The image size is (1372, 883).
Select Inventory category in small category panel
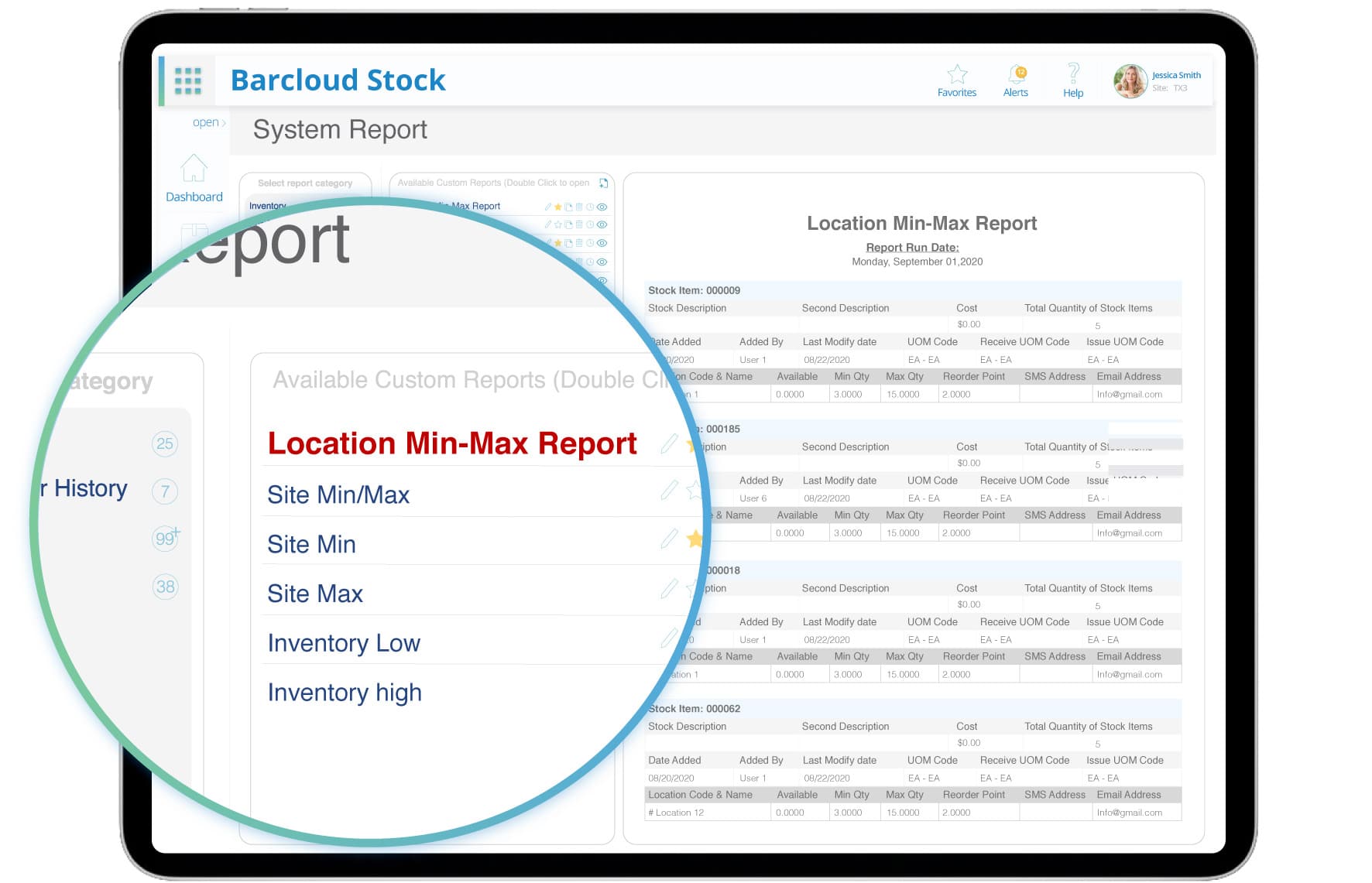(267, 206)
